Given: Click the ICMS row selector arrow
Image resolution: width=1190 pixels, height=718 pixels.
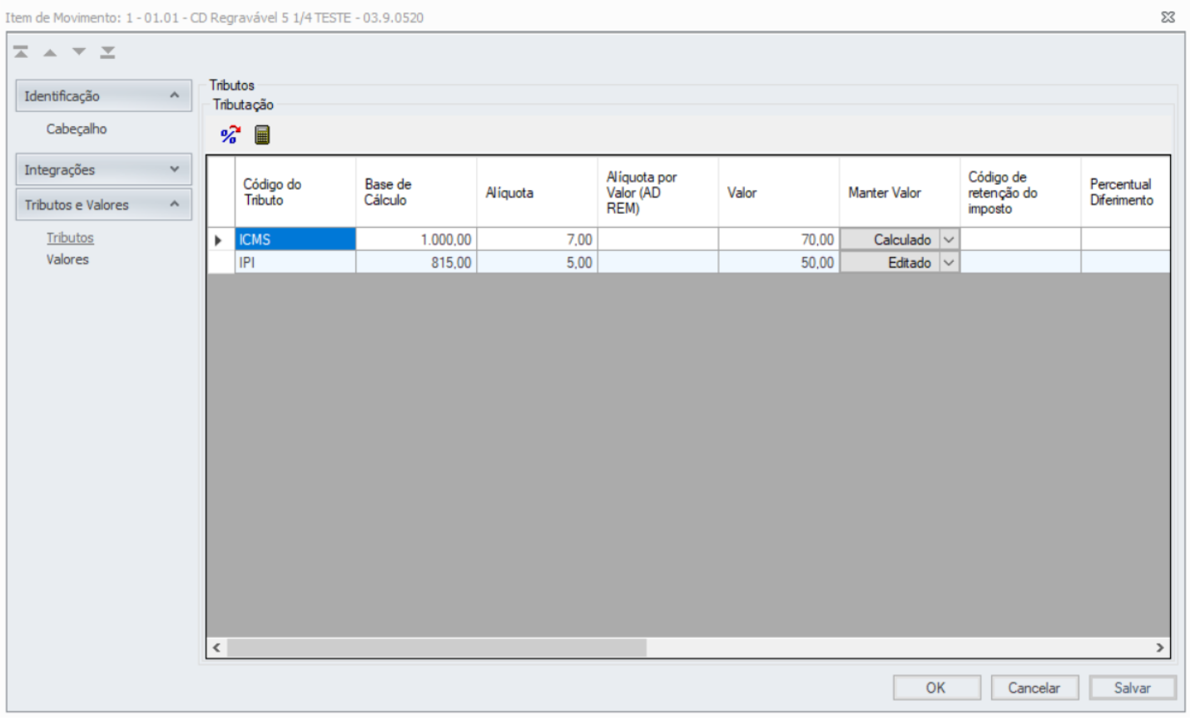Looking at the screenshot, I should pyautogui.click(x=220, y=240).
